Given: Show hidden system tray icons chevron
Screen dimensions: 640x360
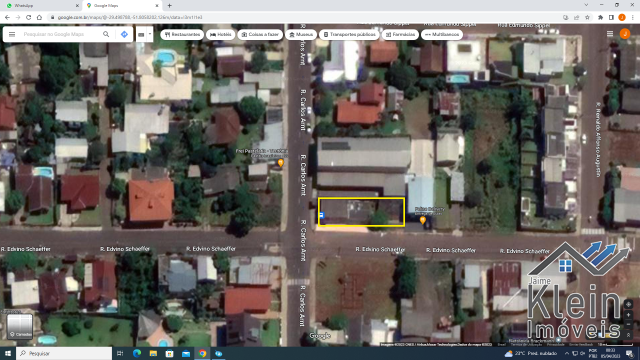Looking at the screenshot, I should click(x=567, y=353).
